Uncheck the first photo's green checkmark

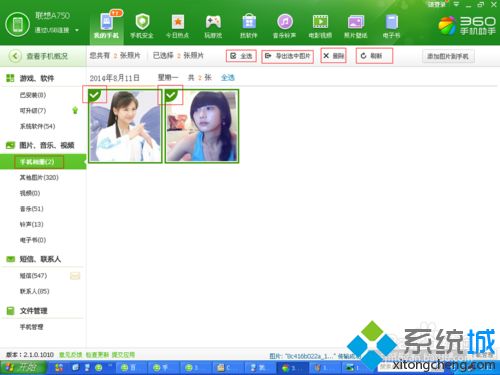coord(94,95)
